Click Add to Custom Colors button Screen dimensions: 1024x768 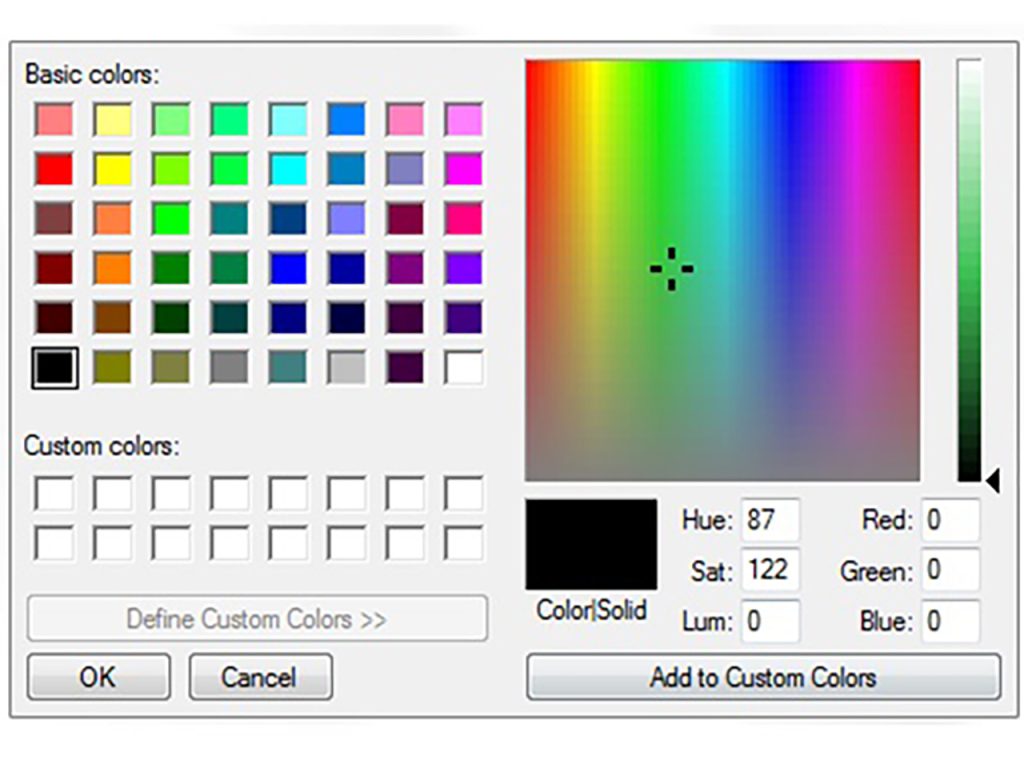click(763, 678)
